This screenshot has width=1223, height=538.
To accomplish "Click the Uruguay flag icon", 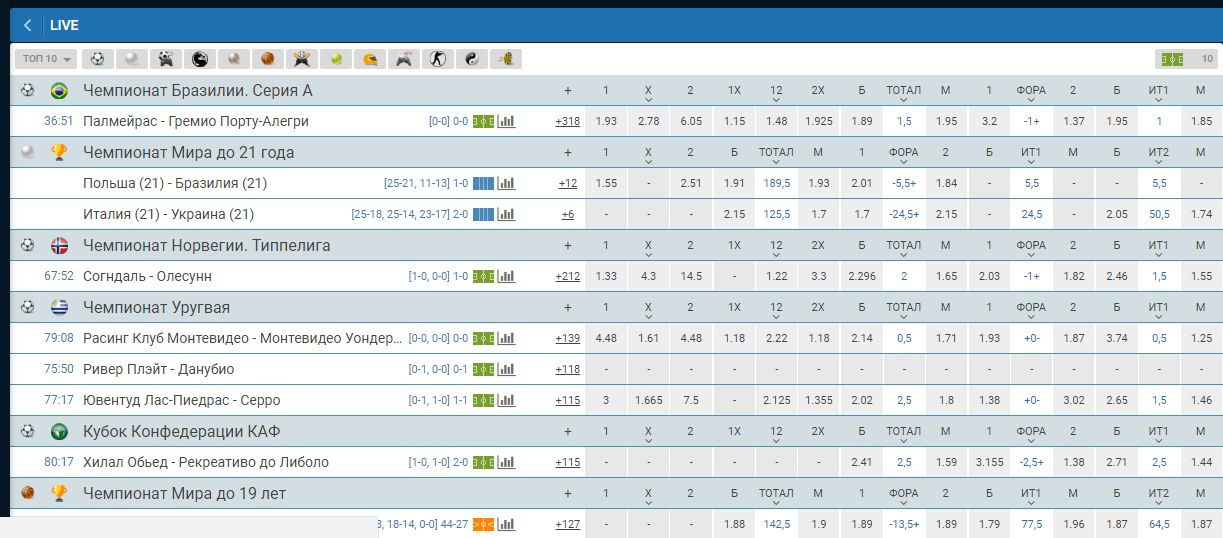I will pos(59,307).
